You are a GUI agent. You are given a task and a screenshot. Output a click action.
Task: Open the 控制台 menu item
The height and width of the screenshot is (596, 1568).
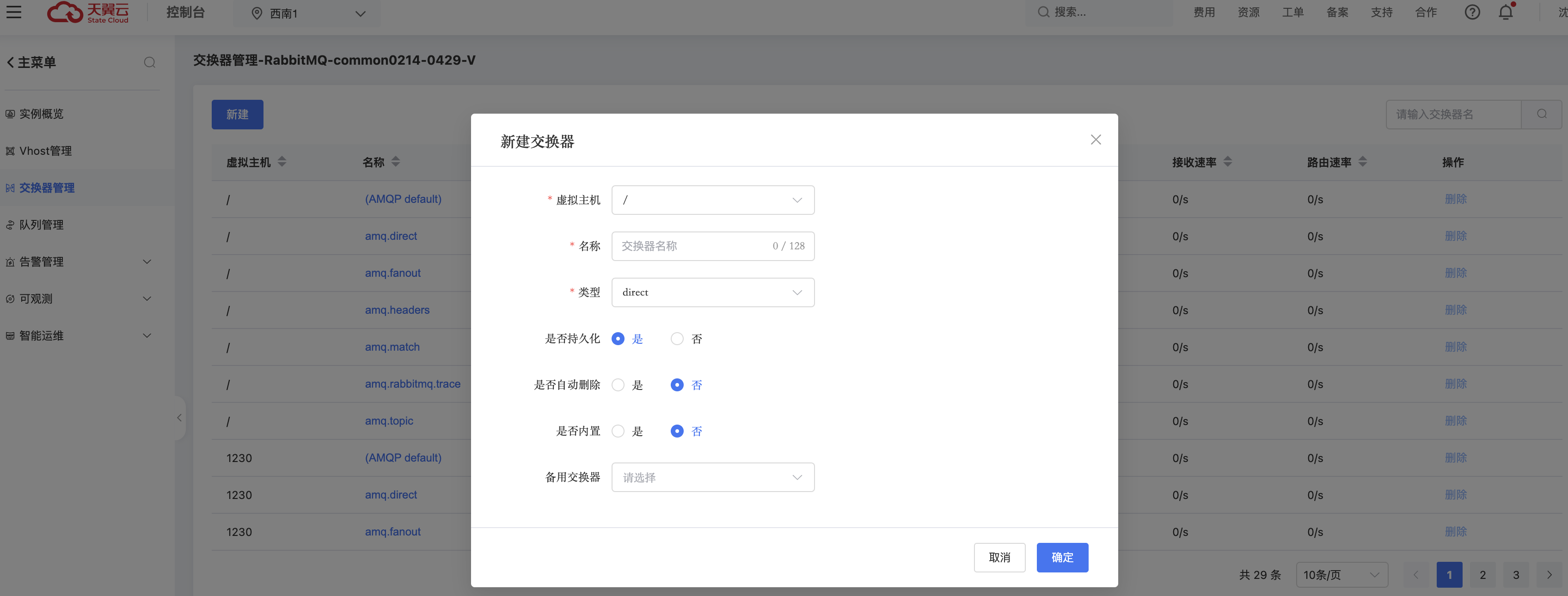[186, 12]
